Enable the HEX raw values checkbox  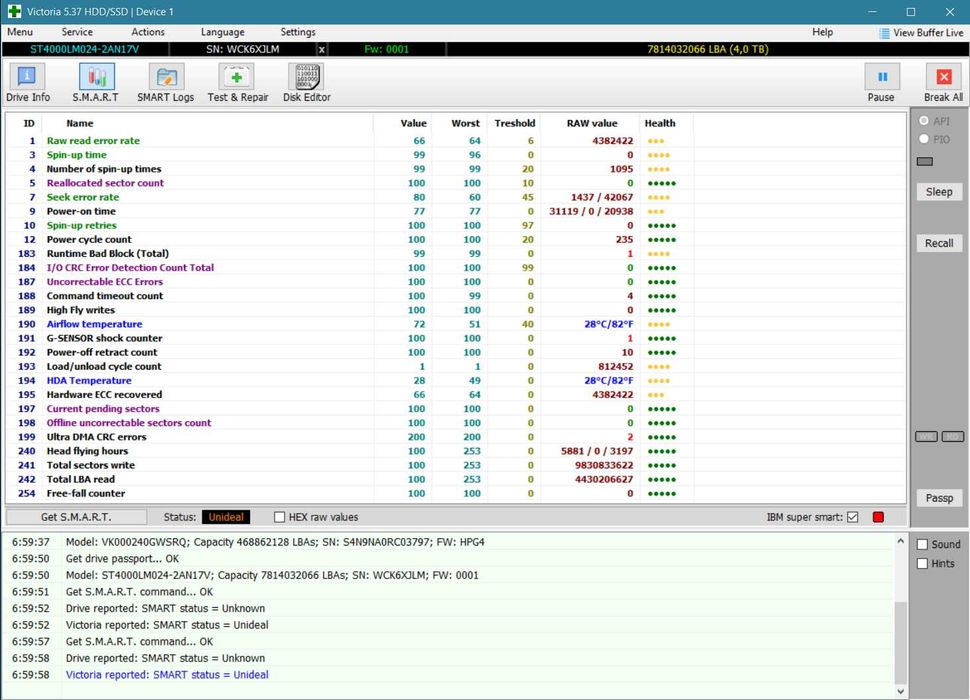click(280, 517)
